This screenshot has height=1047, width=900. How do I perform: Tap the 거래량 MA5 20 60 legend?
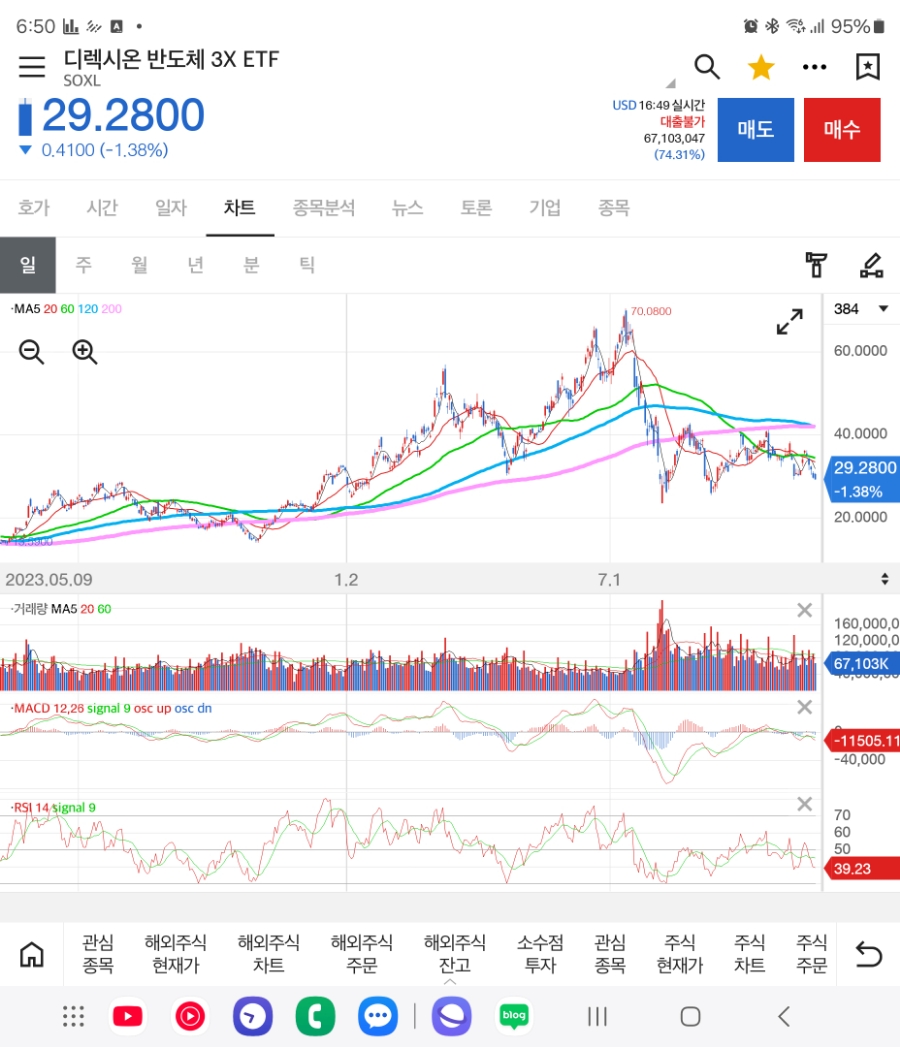tap(61, 609)
